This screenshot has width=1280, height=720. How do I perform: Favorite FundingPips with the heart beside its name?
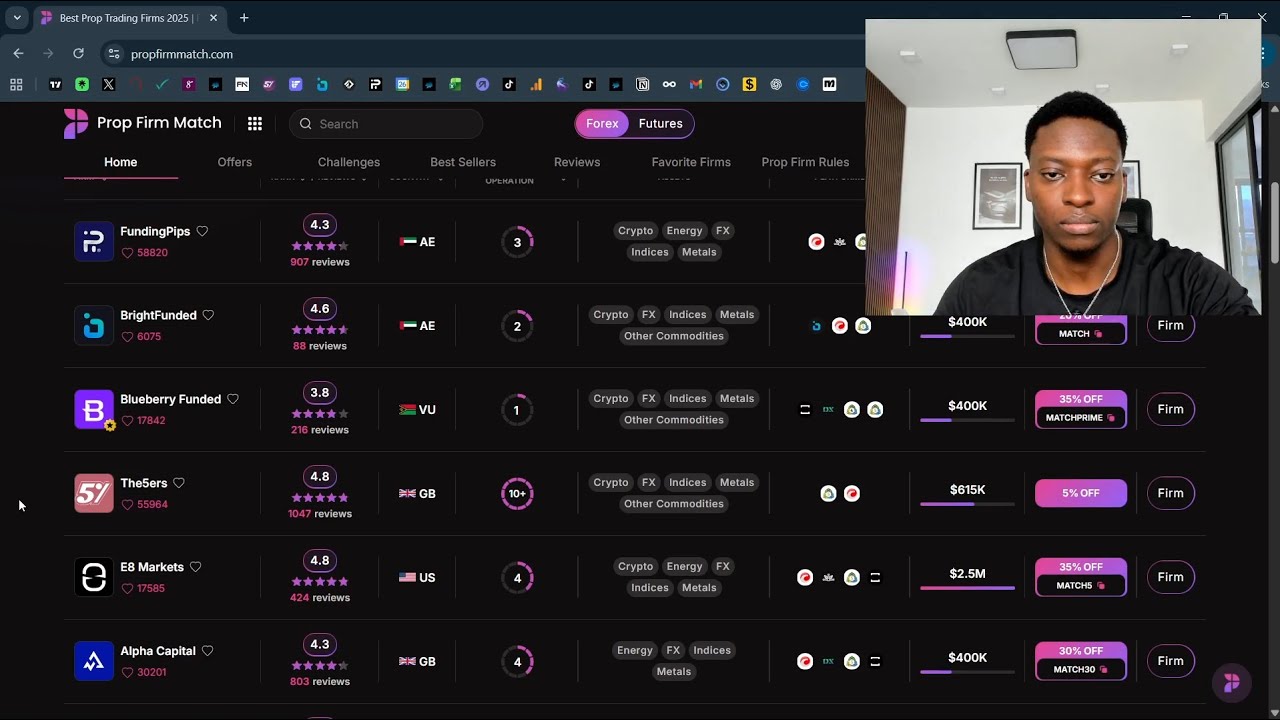[202, 231]
